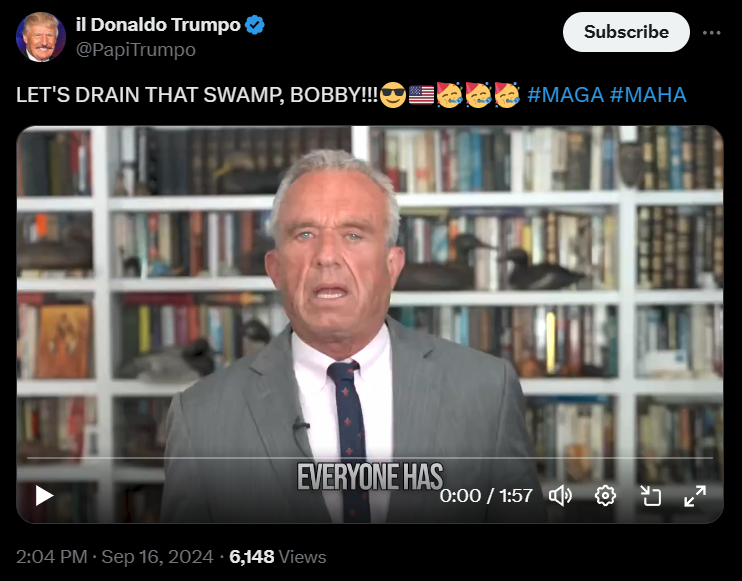Open the three-dot more options menu
Image resolution: width=742 pixels, height=581 pixels.
tap(711, 33)
